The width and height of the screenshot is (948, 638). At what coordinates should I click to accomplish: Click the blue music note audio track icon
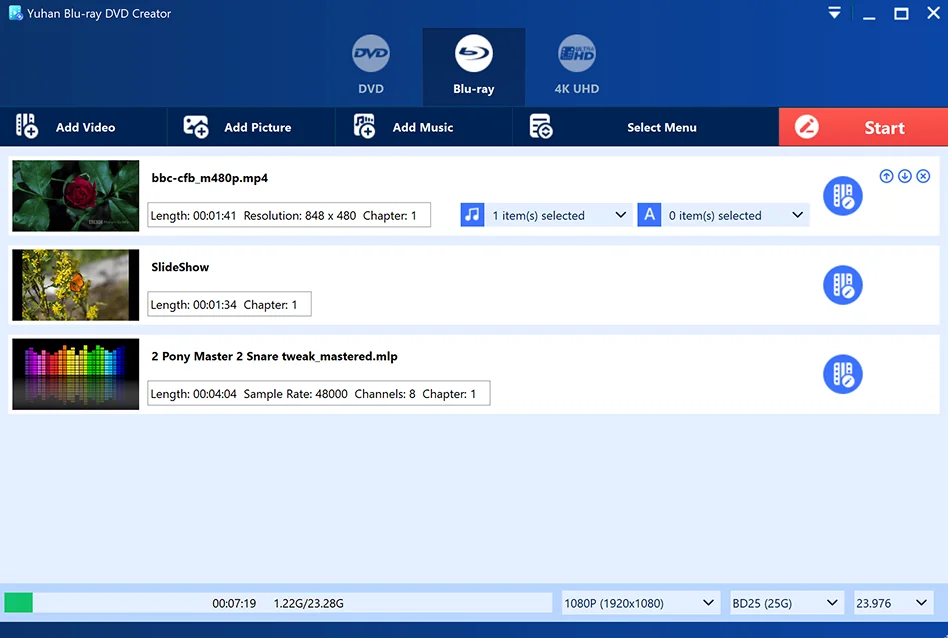click(472, 215)
